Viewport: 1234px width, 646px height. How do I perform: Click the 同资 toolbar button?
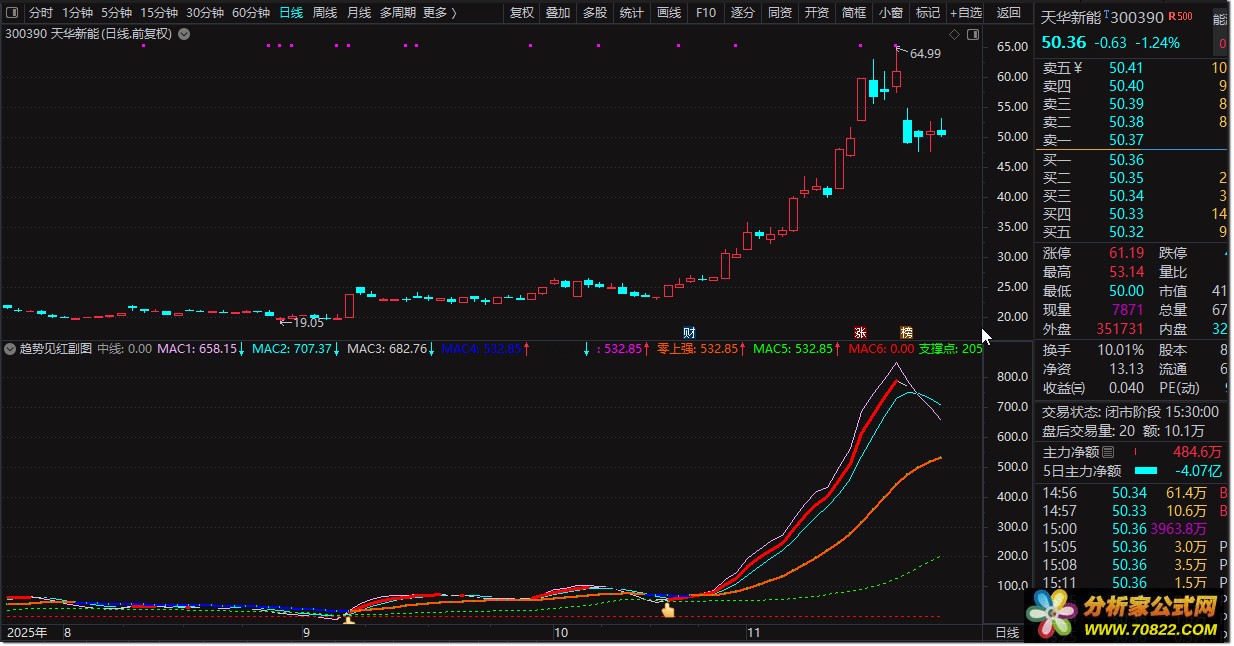(x=780, y=13)
